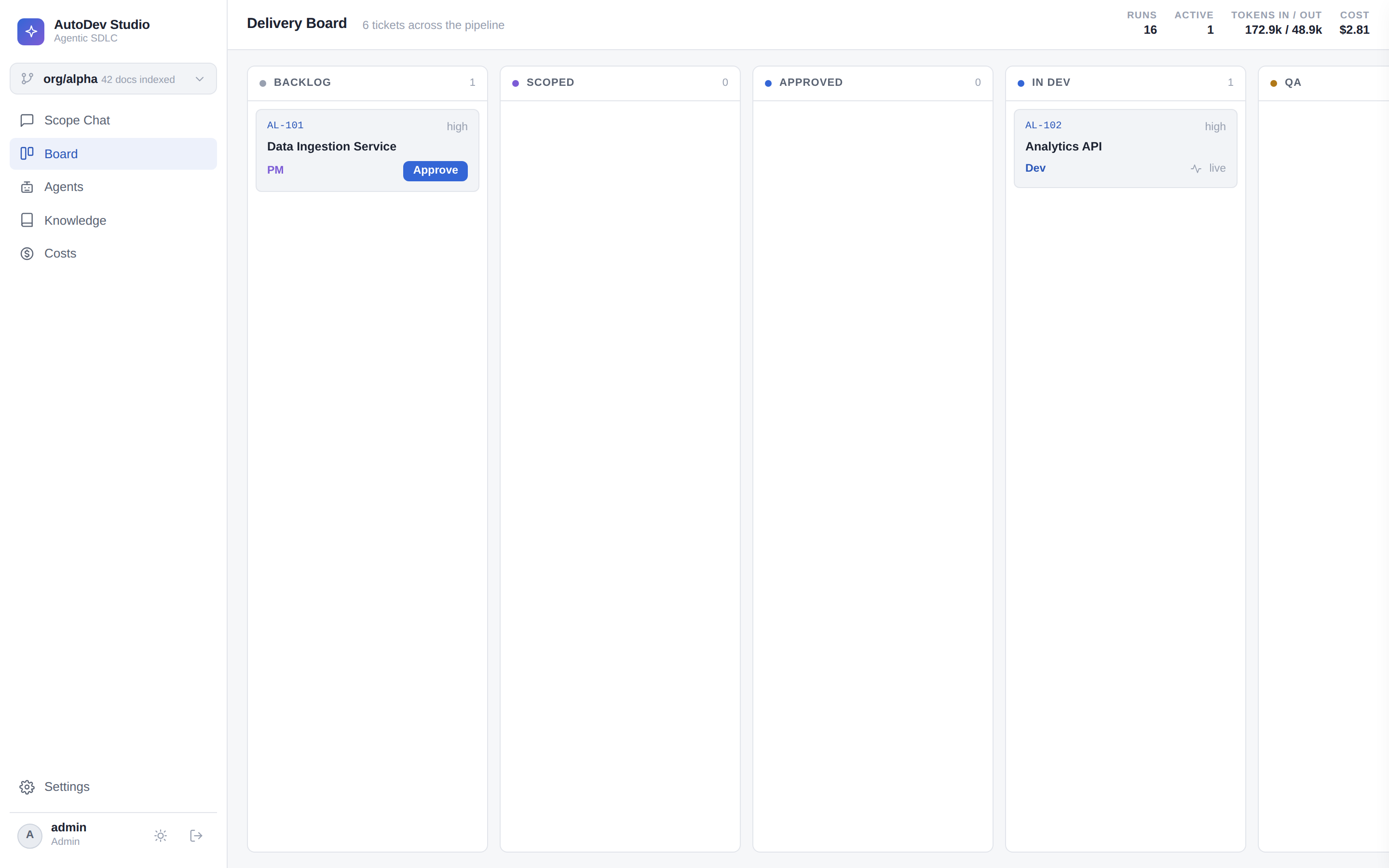Expand the org/alpha repository dropdown
Viewport: 1389px width, 868px height.
click(x=113, y=79)
